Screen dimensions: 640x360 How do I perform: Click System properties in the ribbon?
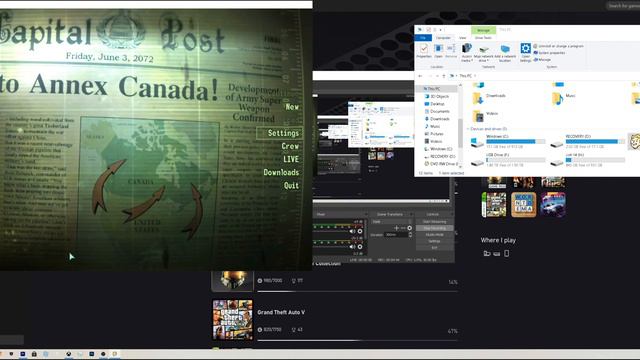[549, 53]
